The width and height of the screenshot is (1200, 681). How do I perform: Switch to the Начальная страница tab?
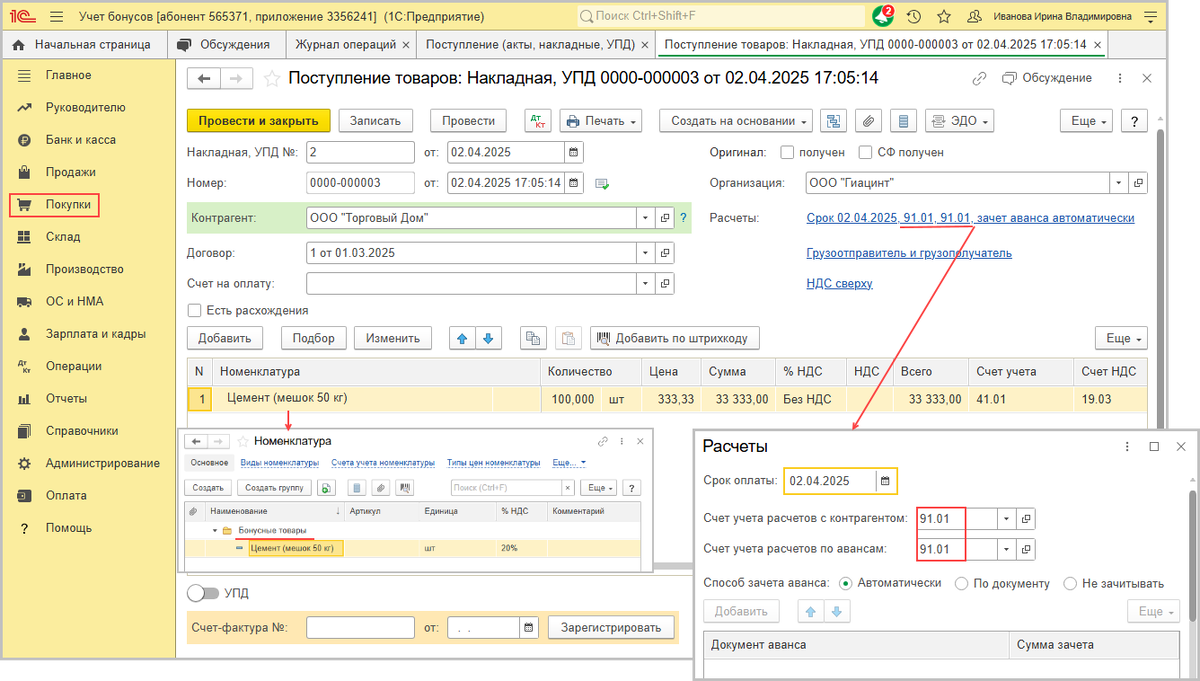coord(82,44)
